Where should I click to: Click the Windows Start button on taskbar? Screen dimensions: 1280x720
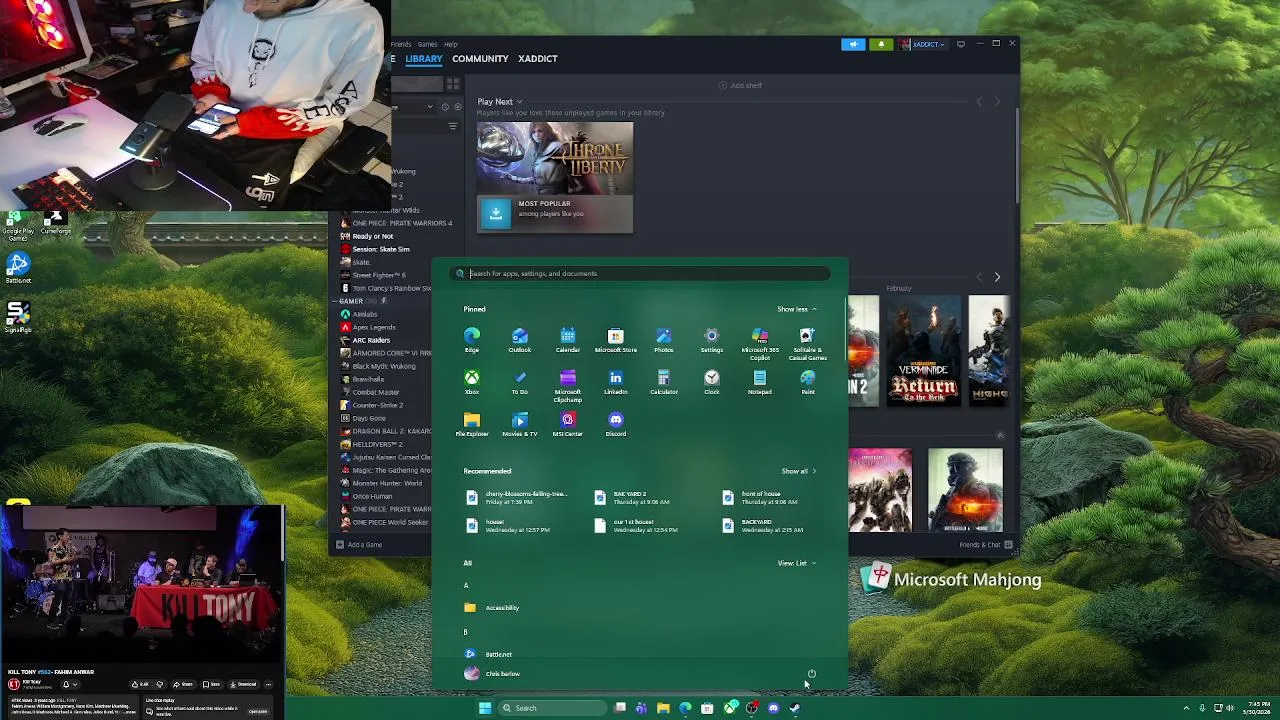pyautogui.click(x=485, y=708)
